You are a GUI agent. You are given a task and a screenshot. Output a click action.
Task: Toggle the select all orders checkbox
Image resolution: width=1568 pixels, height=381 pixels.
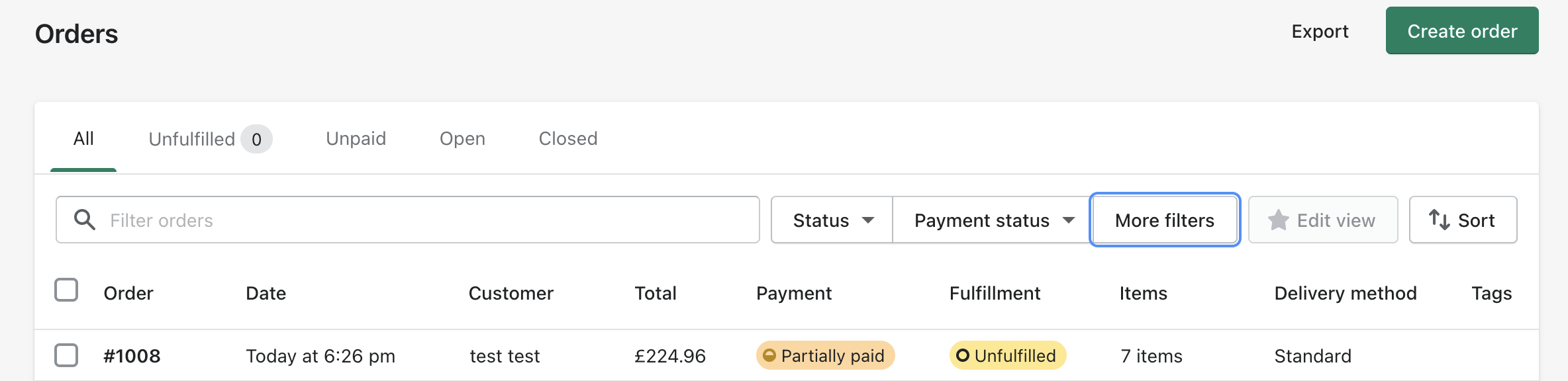(66, 290)
